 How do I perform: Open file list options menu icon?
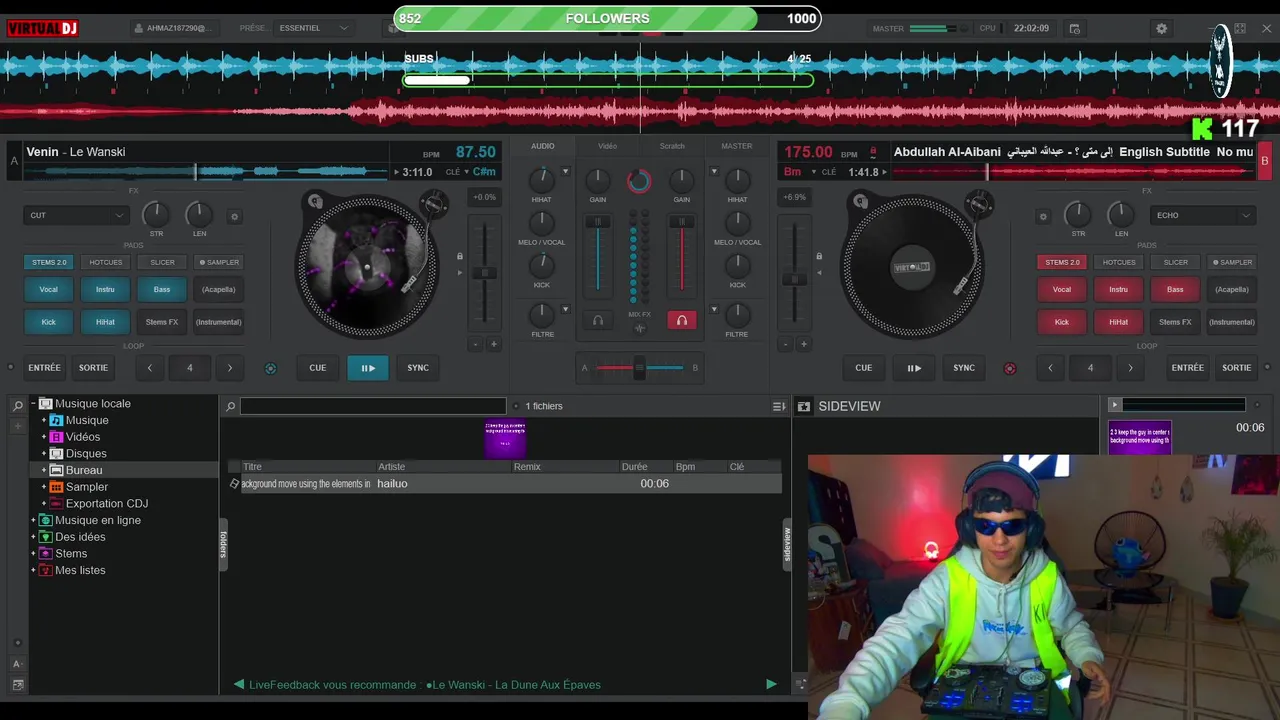point(779,406)
